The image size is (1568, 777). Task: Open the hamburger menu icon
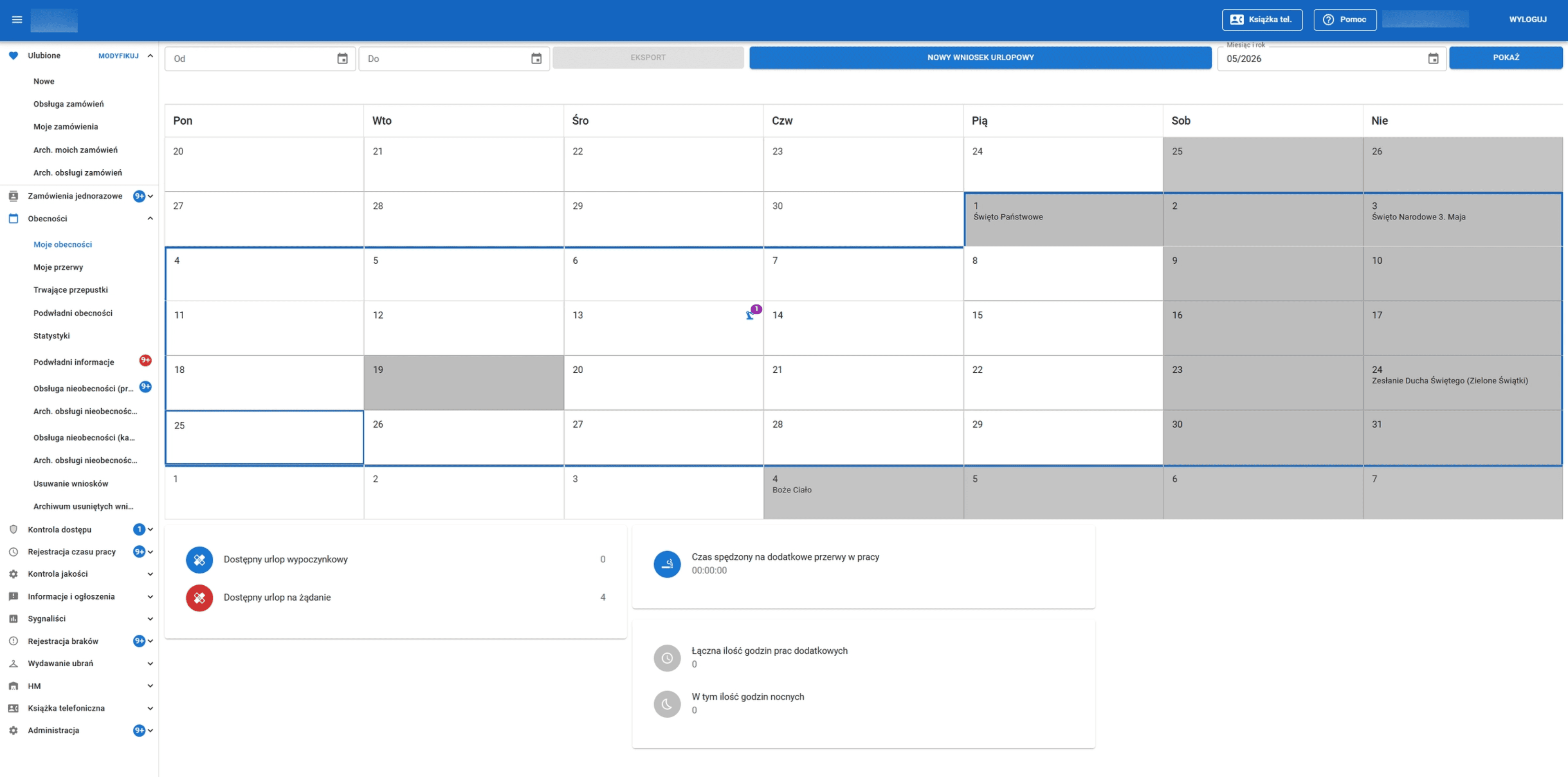[x=17, y=20]
